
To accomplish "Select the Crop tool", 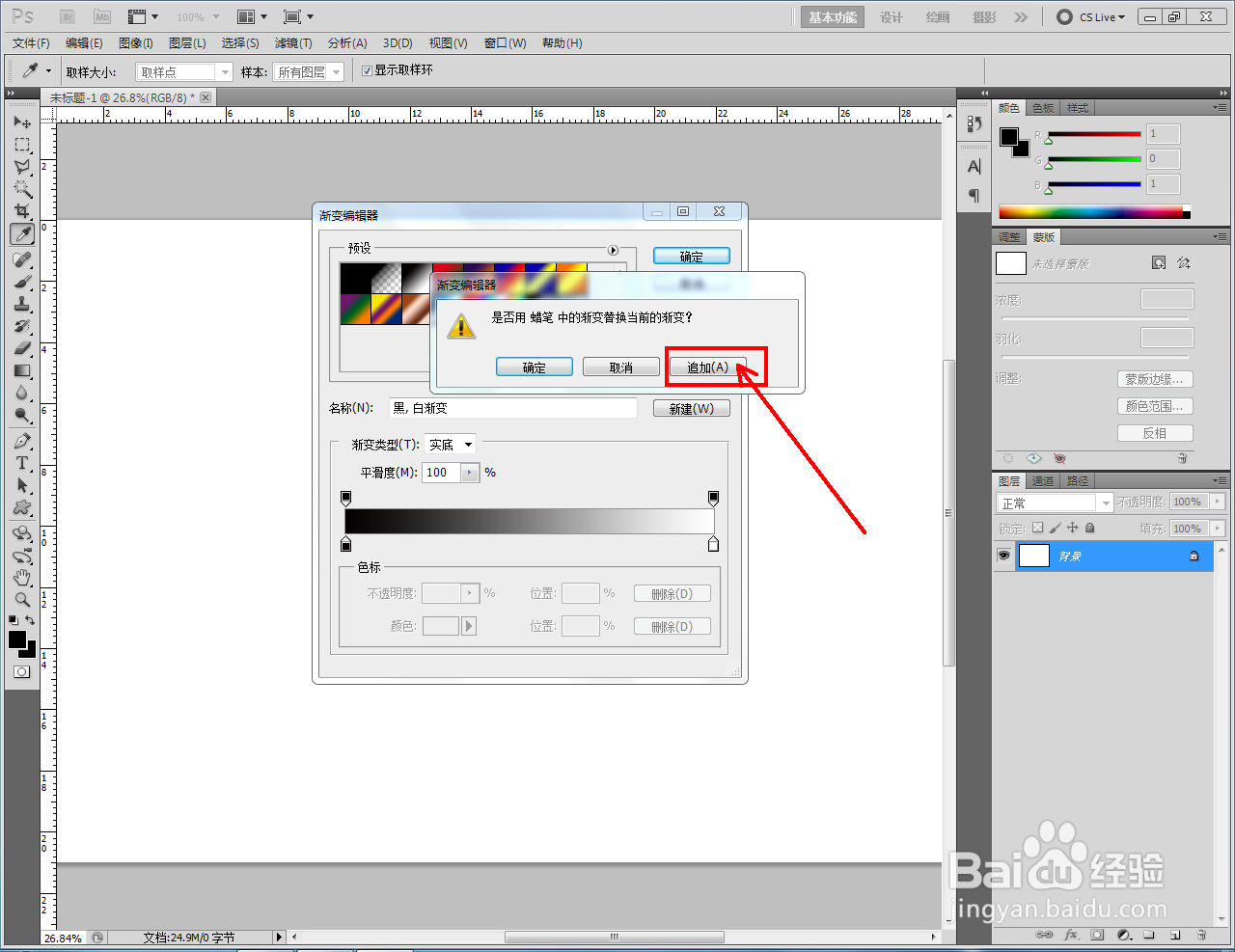I will pyautogui.click(x=22, y=211).
